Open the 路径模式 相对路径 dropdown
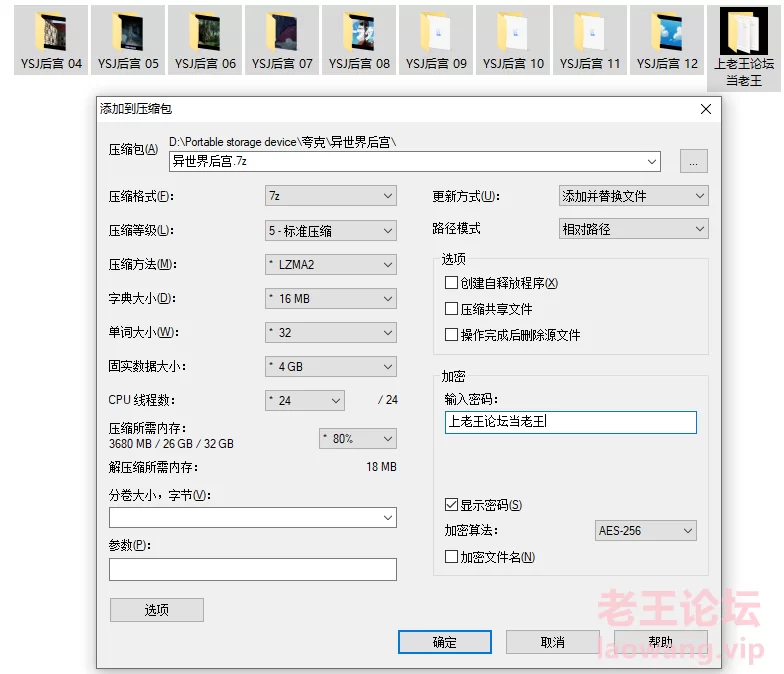 pos(634,229)
